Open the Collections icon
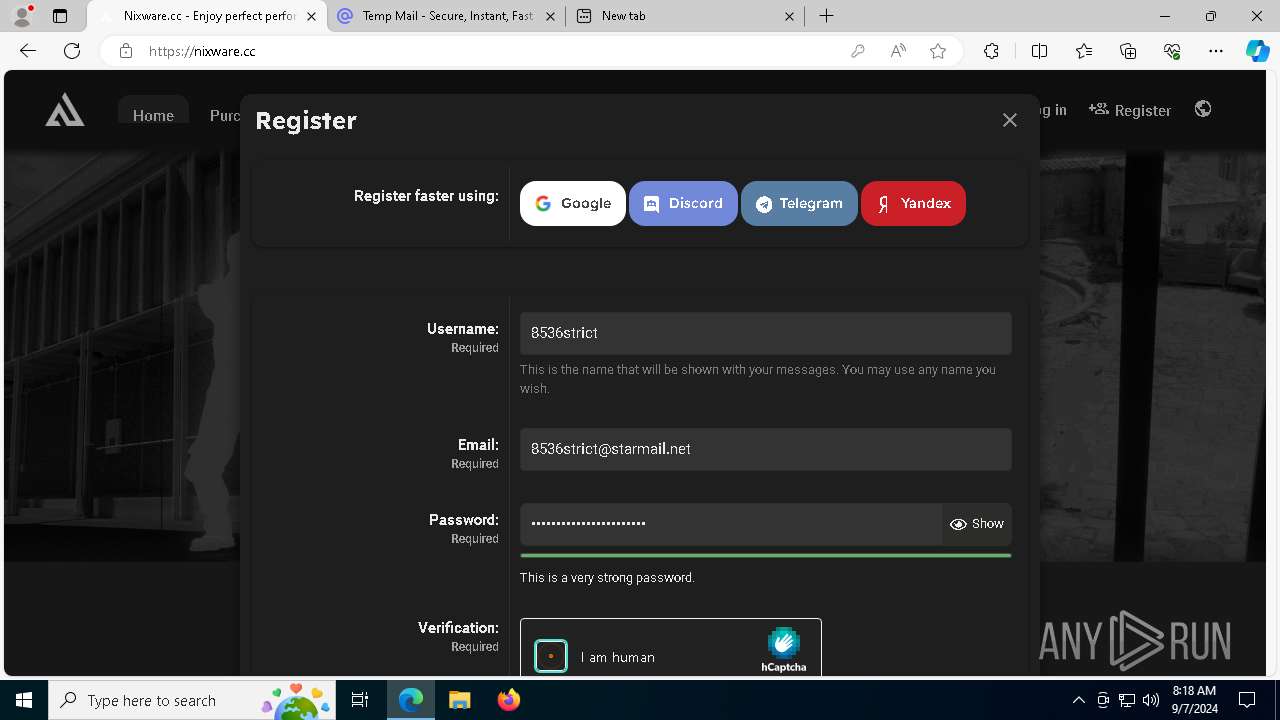This screenshot has width=1280, height=720. (1128, 51)
